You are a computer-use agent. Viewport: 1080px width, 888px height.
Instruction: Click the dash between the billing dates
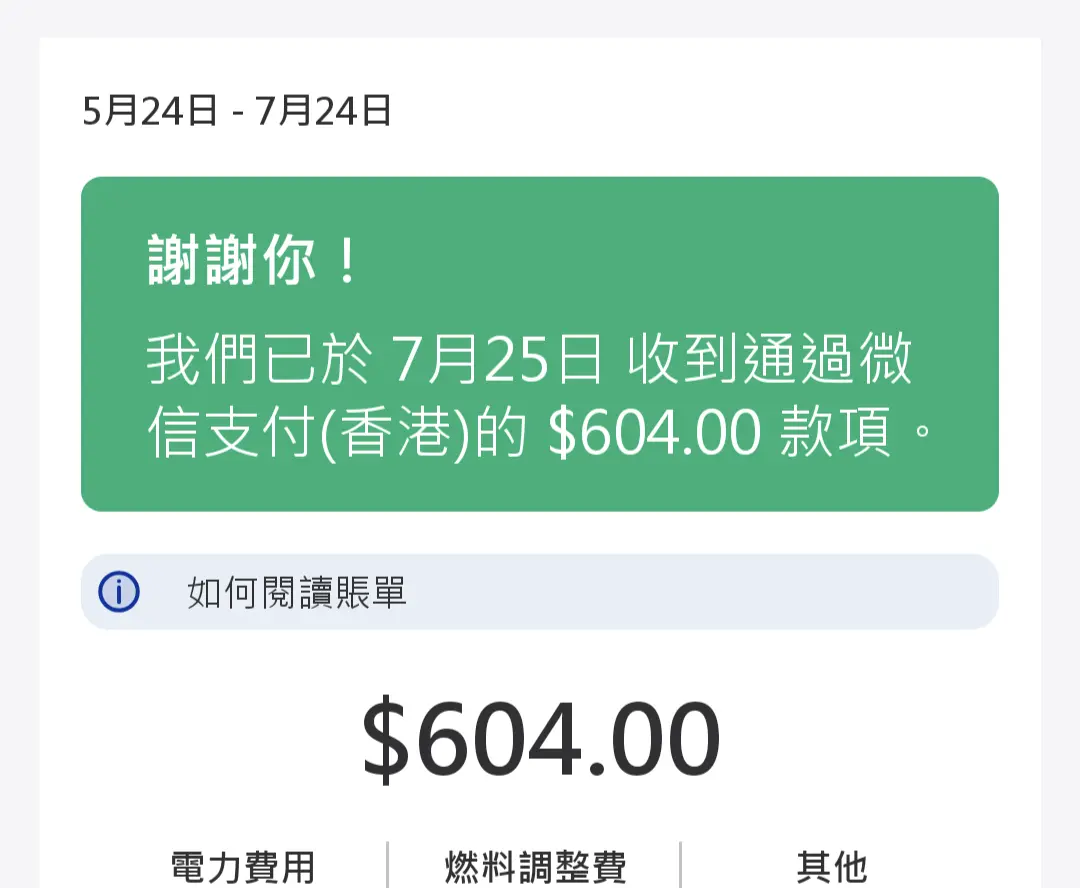click(x=238, y=114)
